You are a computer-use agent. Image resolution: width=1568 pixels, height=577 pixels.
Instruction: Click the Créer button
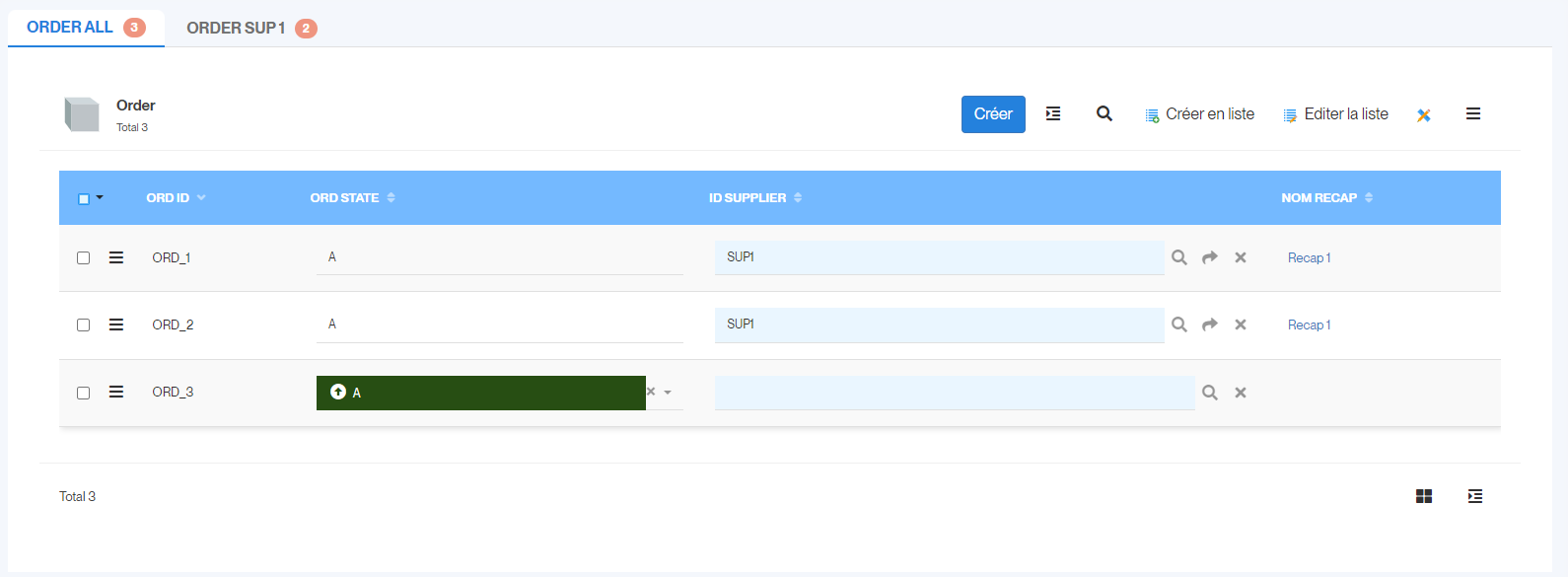pos(993,113)
